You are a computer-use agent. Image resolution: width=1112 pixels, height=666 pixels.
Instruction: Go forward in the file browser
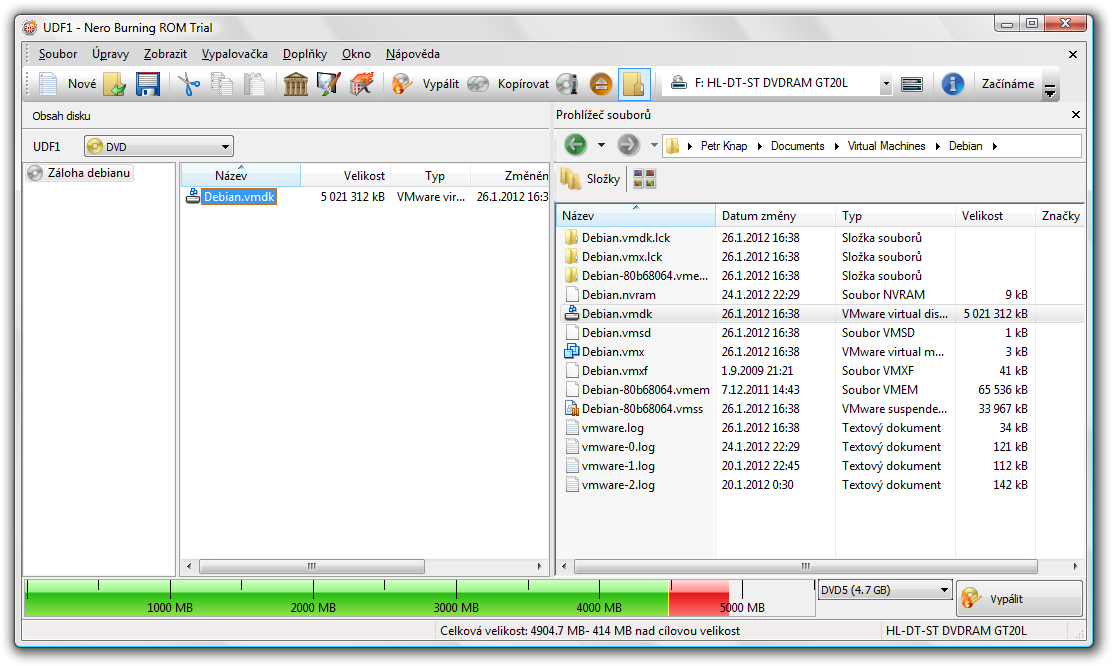pyautogui.click(x=628, y=145)
